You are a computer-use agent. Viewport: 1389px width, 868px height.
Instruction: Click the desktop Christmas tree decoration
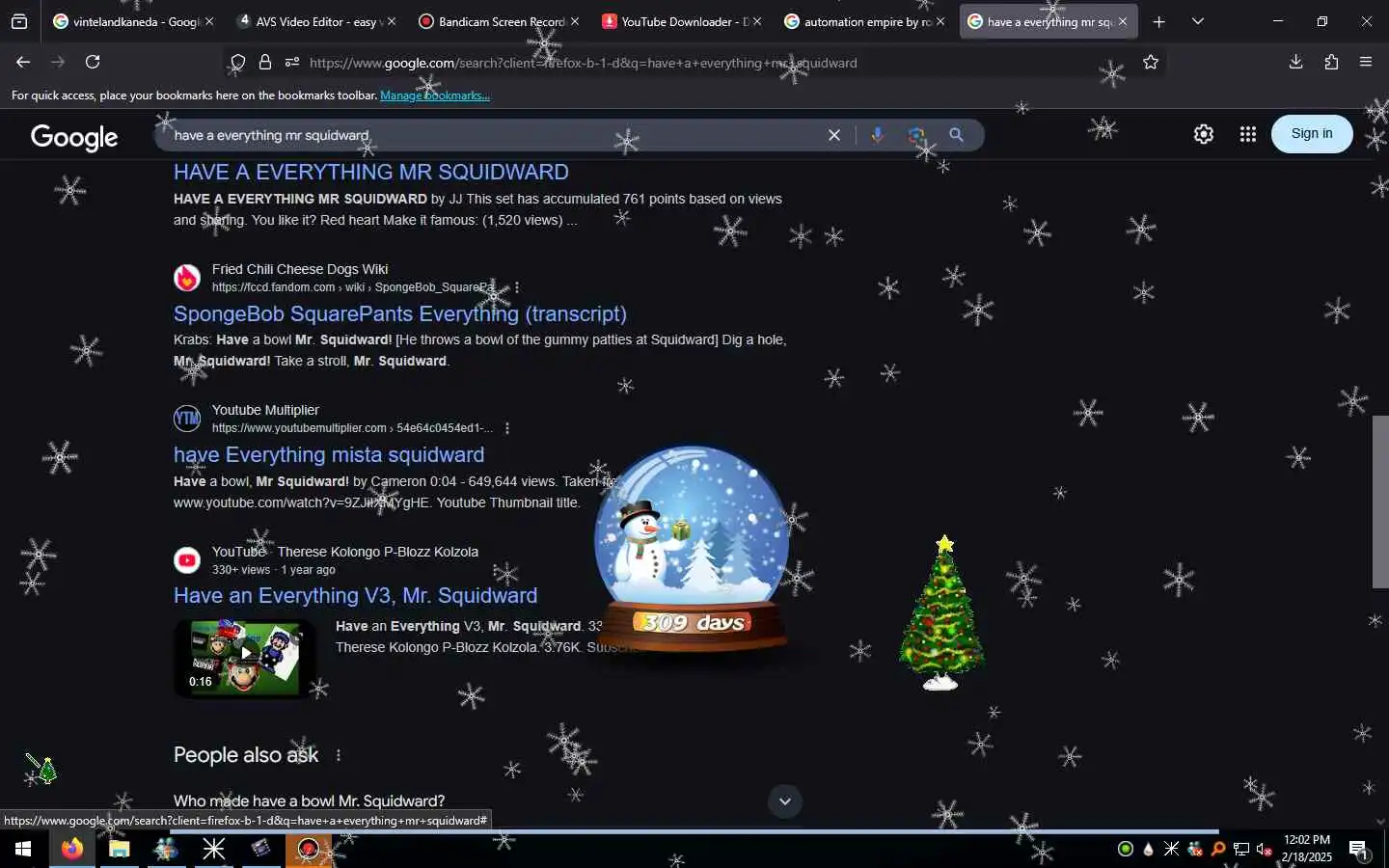(x=942, y=614)
